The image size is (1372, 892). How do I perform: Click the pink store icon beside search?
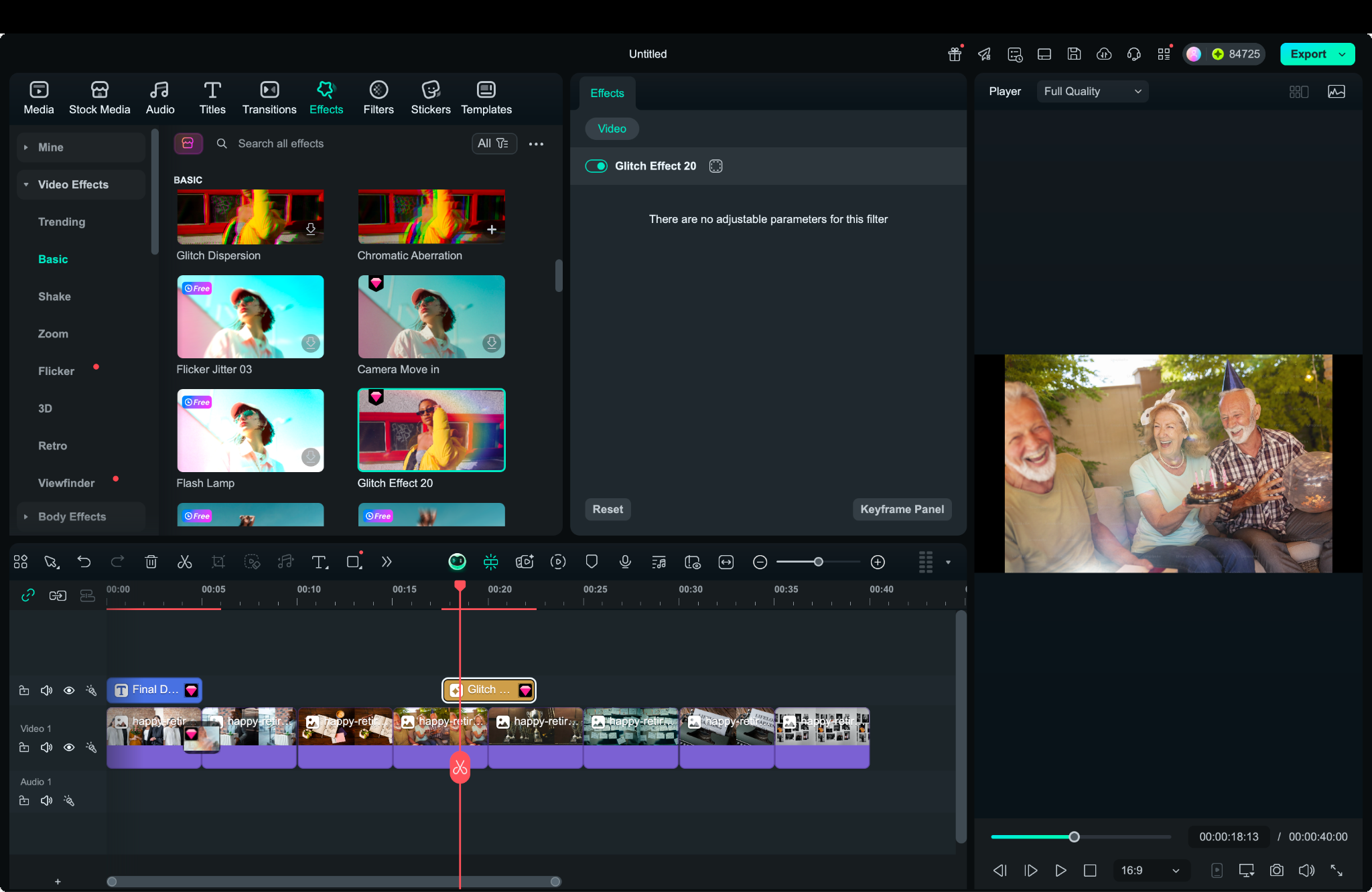[188, 143]
